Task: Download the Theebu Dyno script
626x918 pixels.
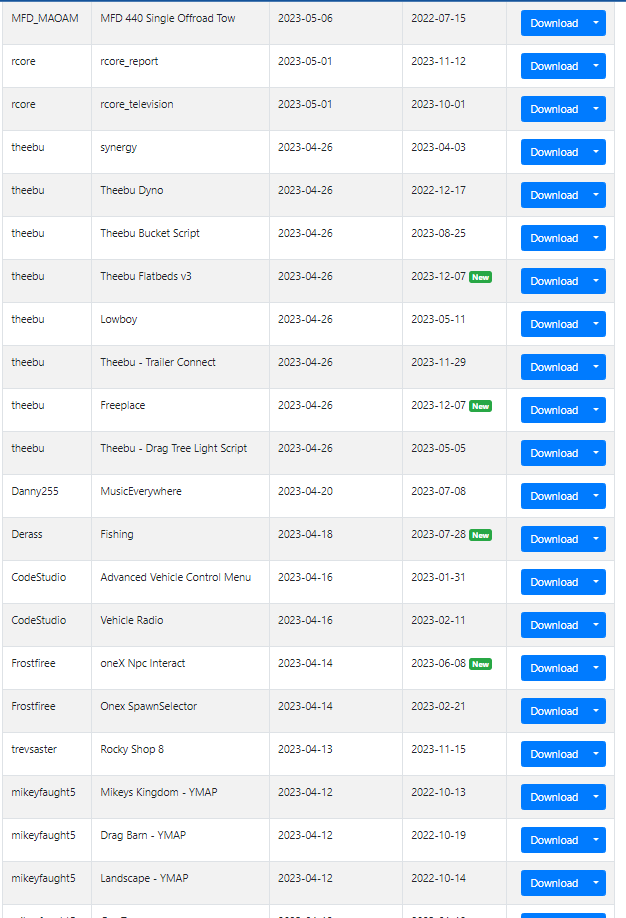Action: point(554,195)
